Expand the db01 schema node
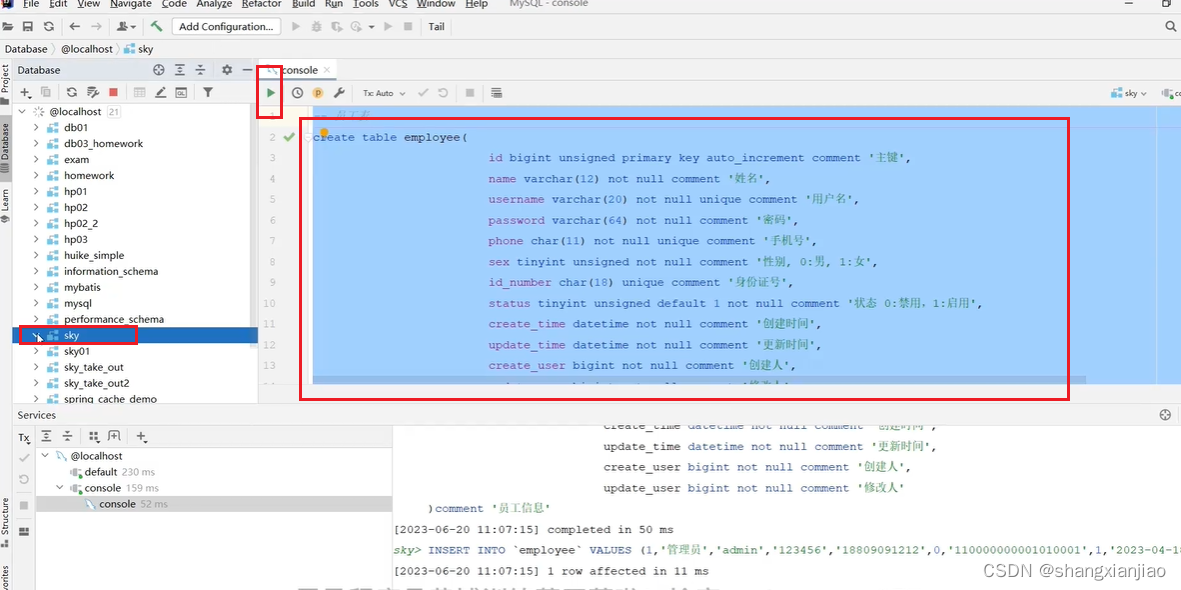The height and width of the screenshot is (590, 1181). click(35, 127)
